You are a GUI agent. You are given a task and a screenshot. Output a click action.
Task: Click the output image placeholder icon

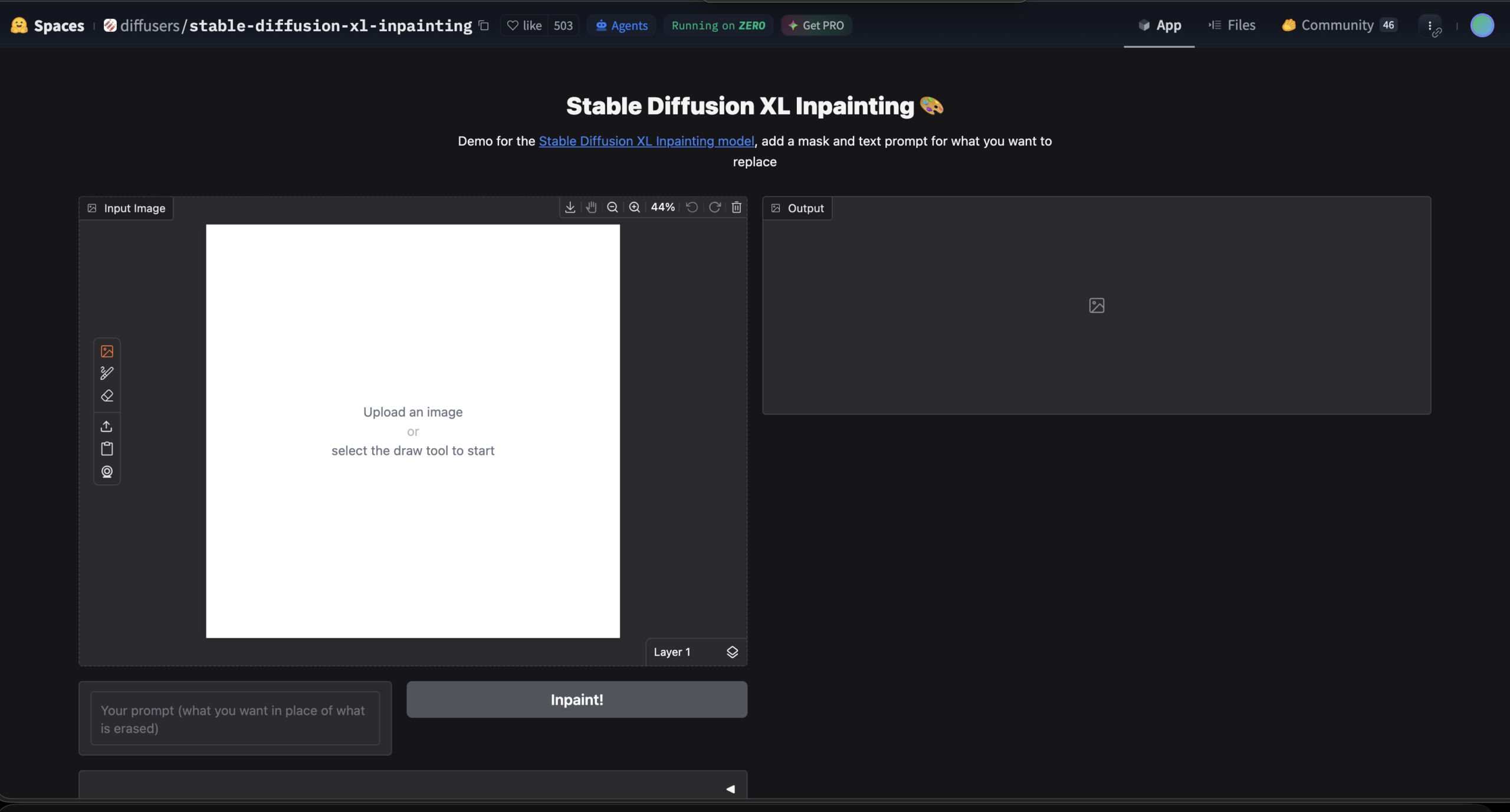1097,305
